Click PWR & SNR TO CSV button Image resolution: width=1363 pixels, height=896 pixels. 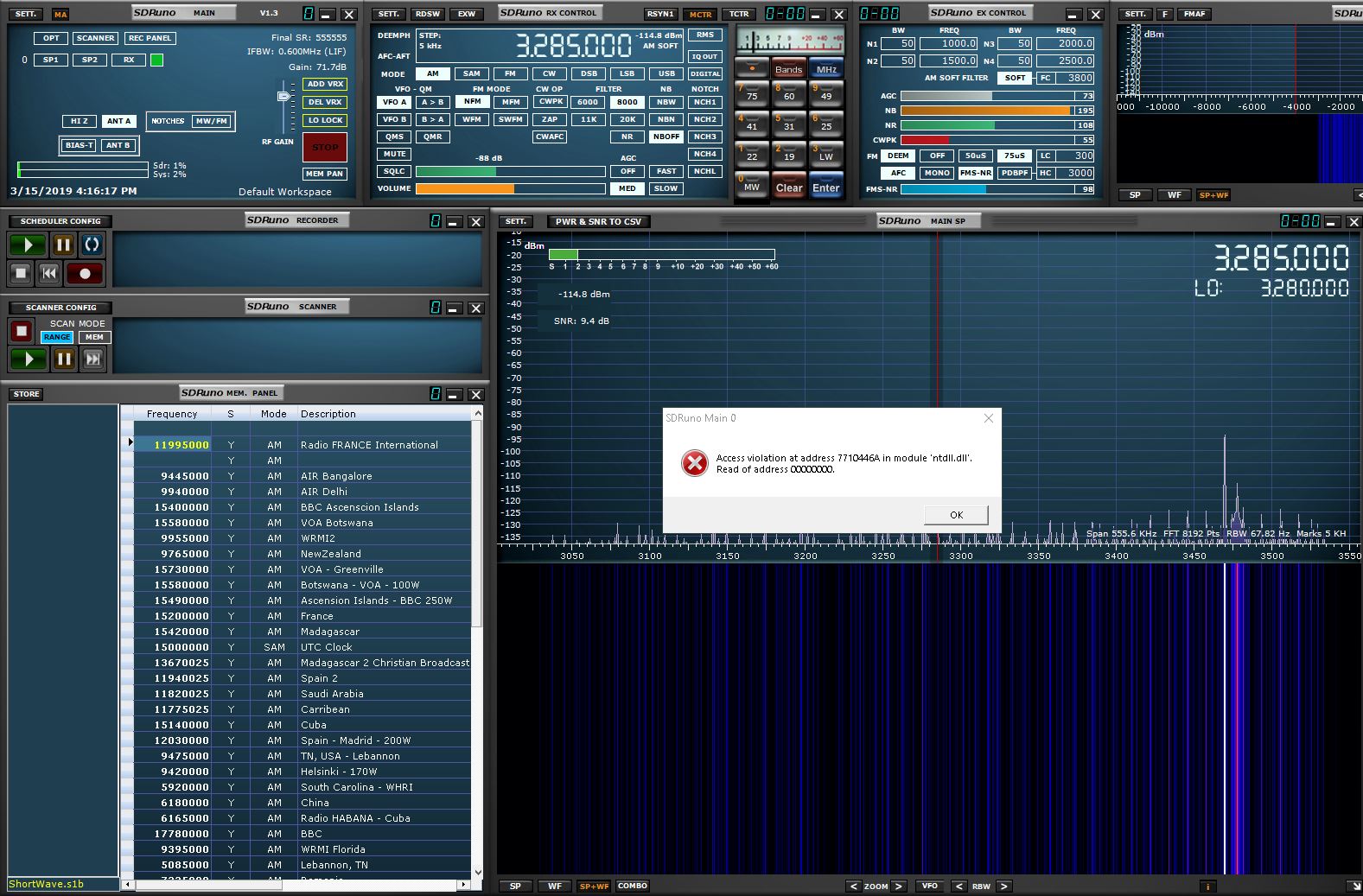pos(598,221)
